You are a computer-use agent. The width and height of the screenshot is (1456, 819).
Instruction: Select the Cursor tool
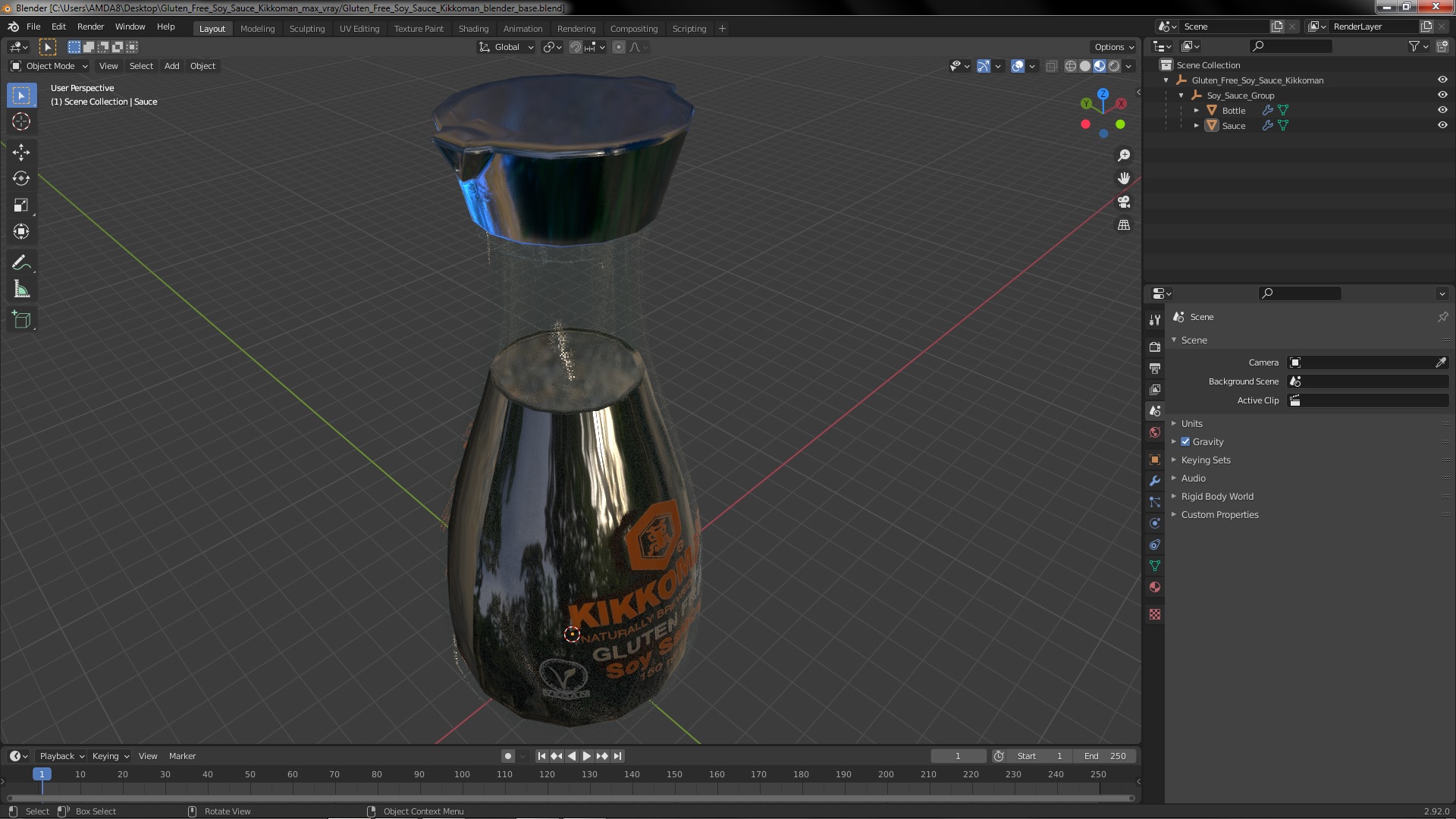(x=21, y=121)
